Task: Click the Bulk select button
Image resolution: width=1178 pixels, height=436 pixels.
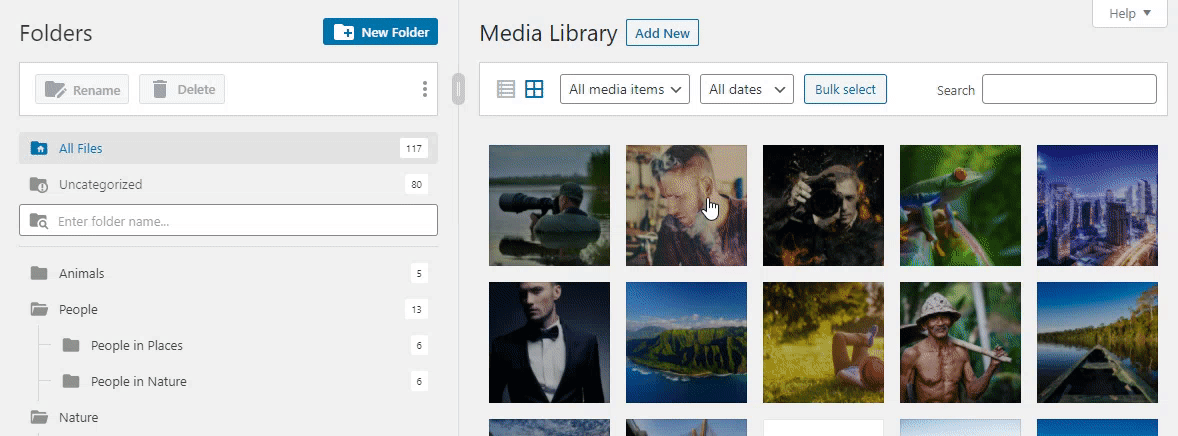Action: 845,89
